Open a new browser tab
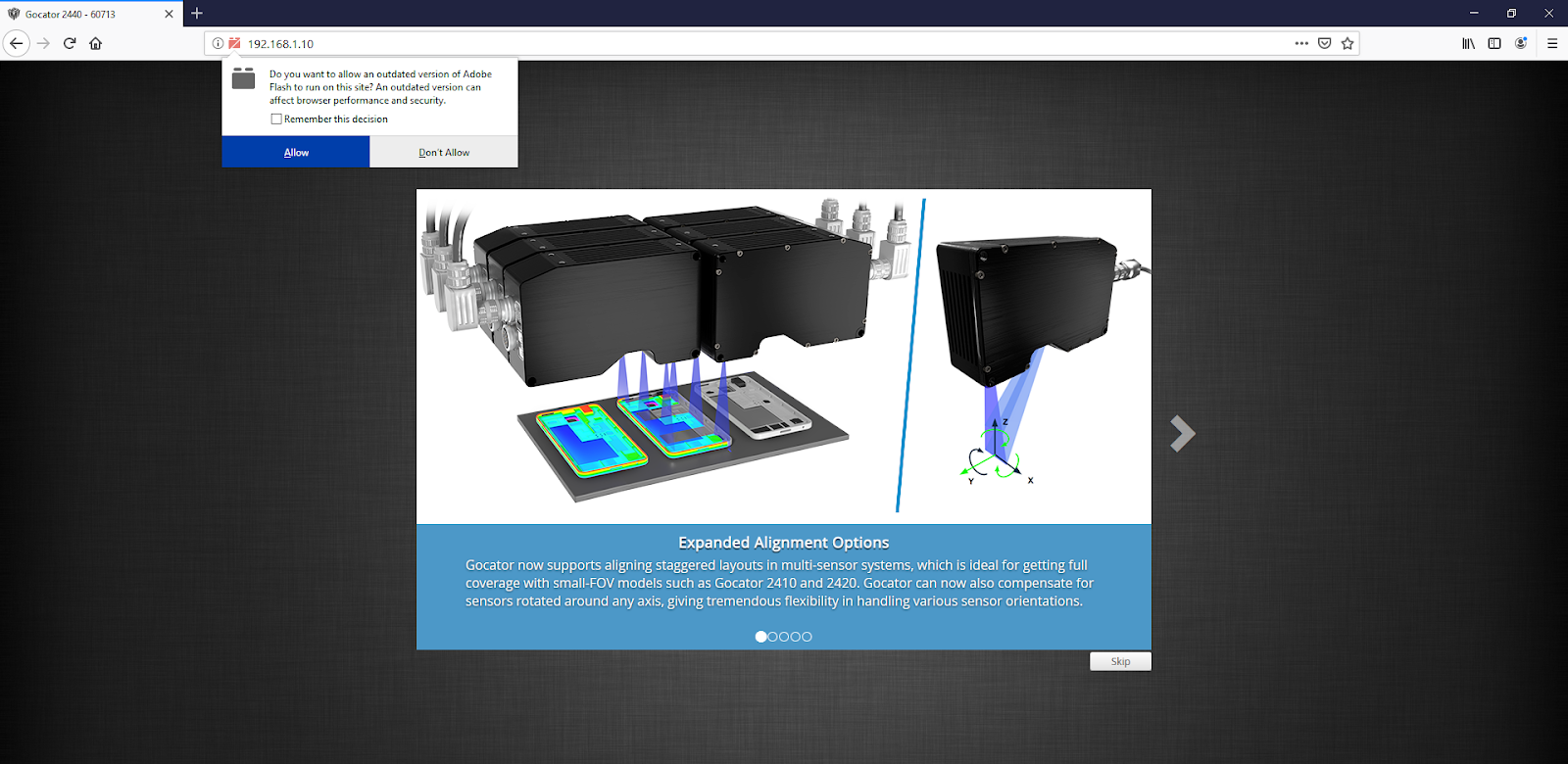Viewport: 1568px width, 764px height. (197, 14)
